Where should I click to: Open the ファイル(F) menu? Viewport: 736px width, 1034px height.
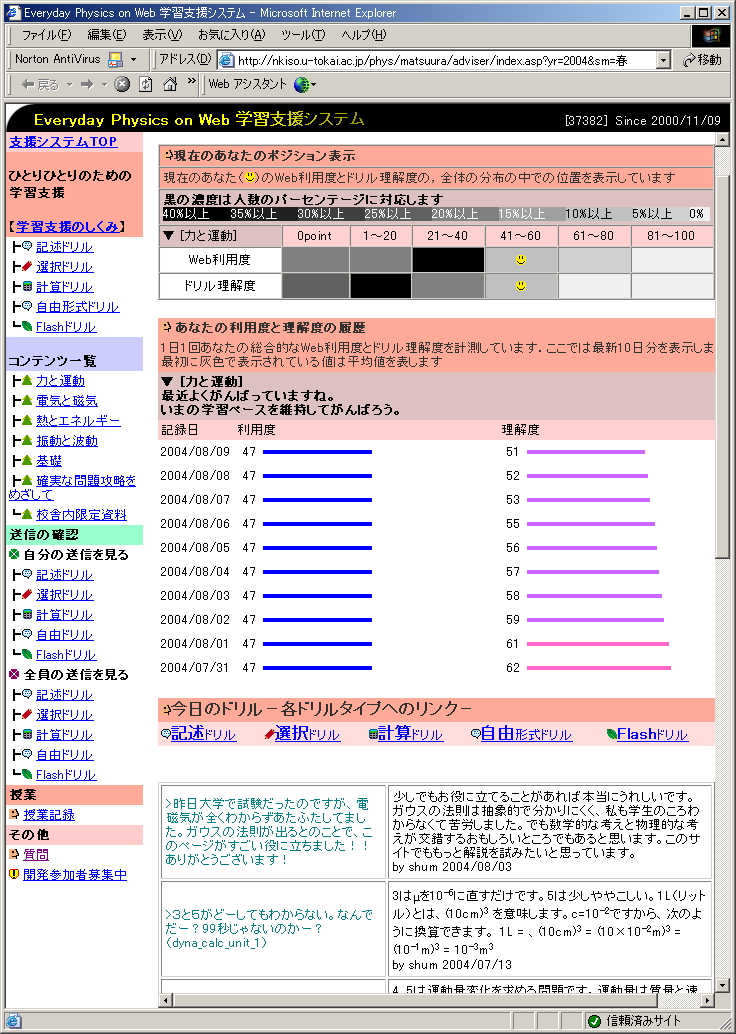point(46,35)
